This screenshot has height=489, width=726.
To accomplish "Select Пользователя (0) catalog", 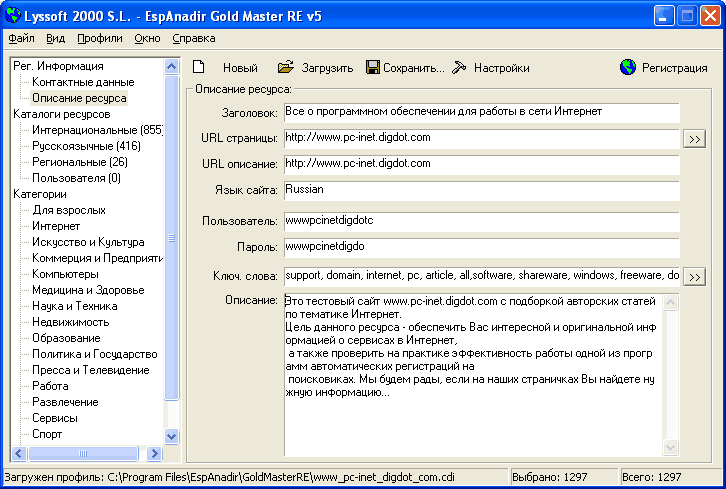I will 76,178.
